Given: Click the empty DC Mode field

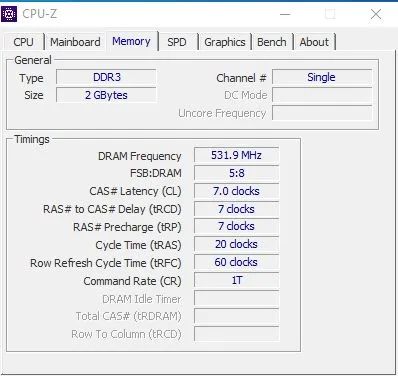Looking at the screenshot, I should click(322, 95).
